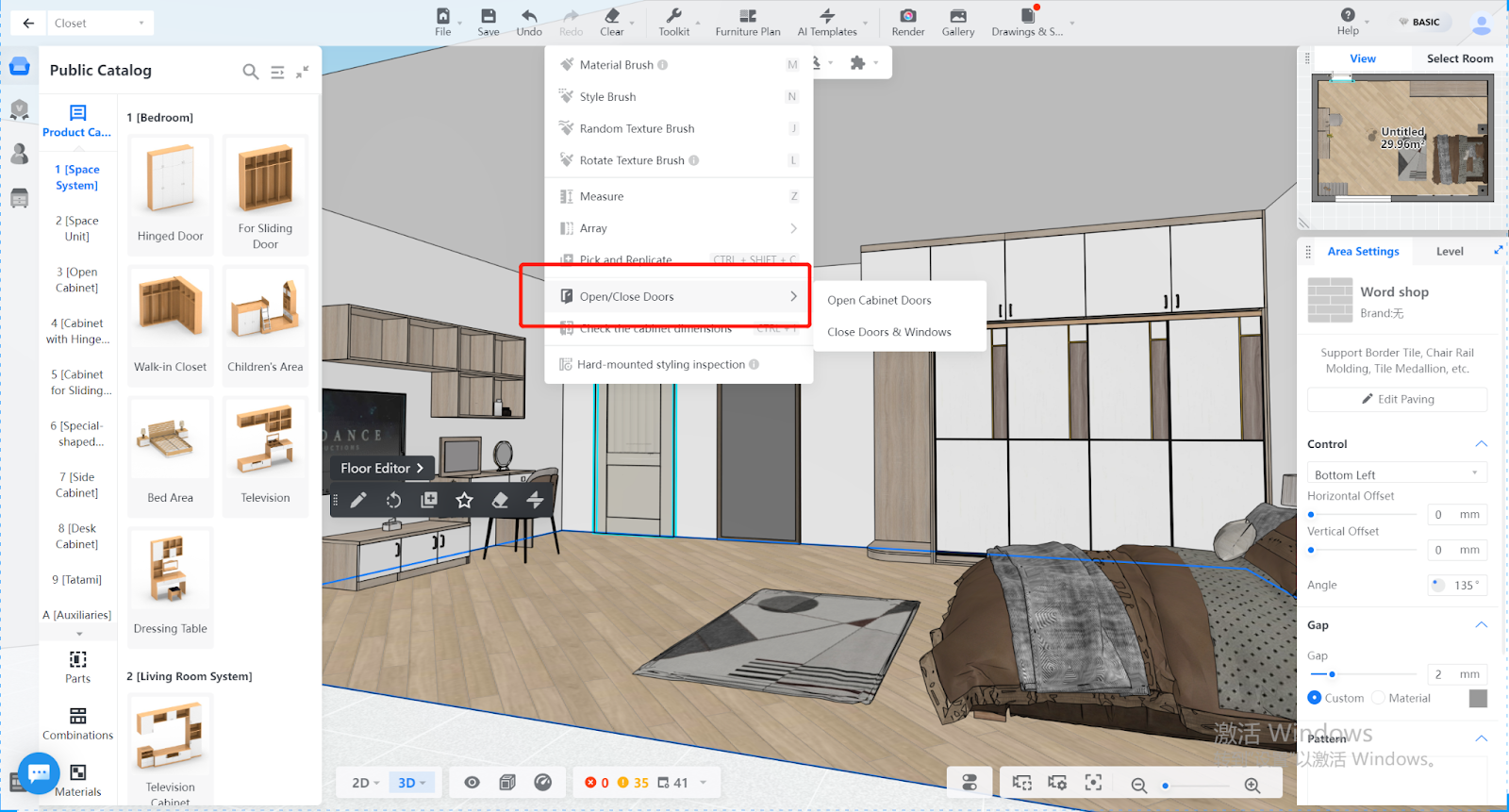Open the Bottom Left control dropdown
The height and width of the screenshot is (812, 1509).
1396,474
